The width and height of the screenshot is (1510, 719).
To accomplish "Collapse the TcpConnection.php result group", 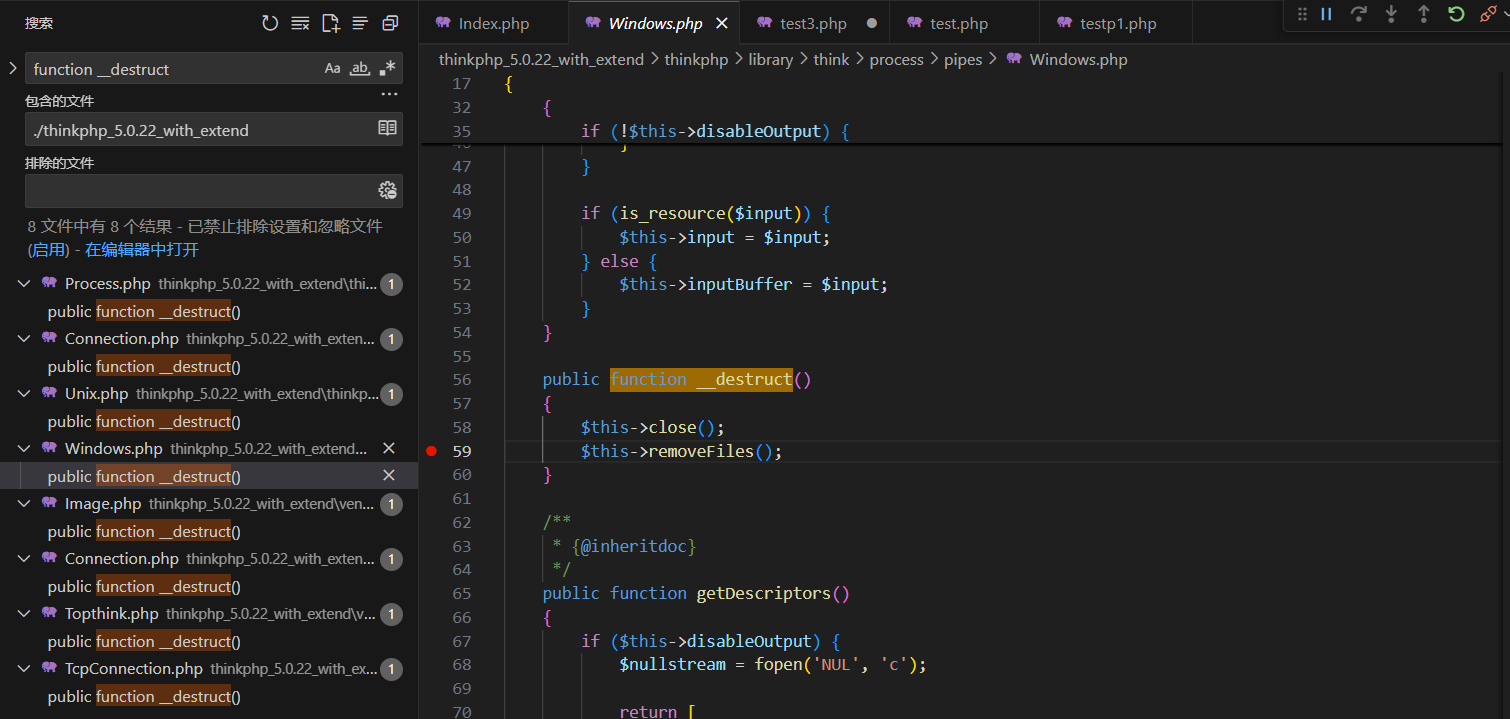I will click(24, 669).
